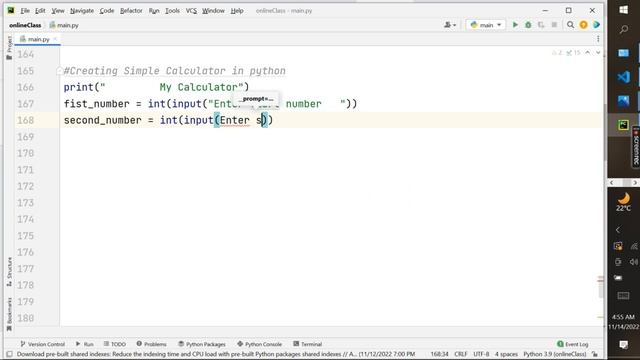Change 4 spaces indent setting
The height and width of the screenshot is (360, 640).
506,354
